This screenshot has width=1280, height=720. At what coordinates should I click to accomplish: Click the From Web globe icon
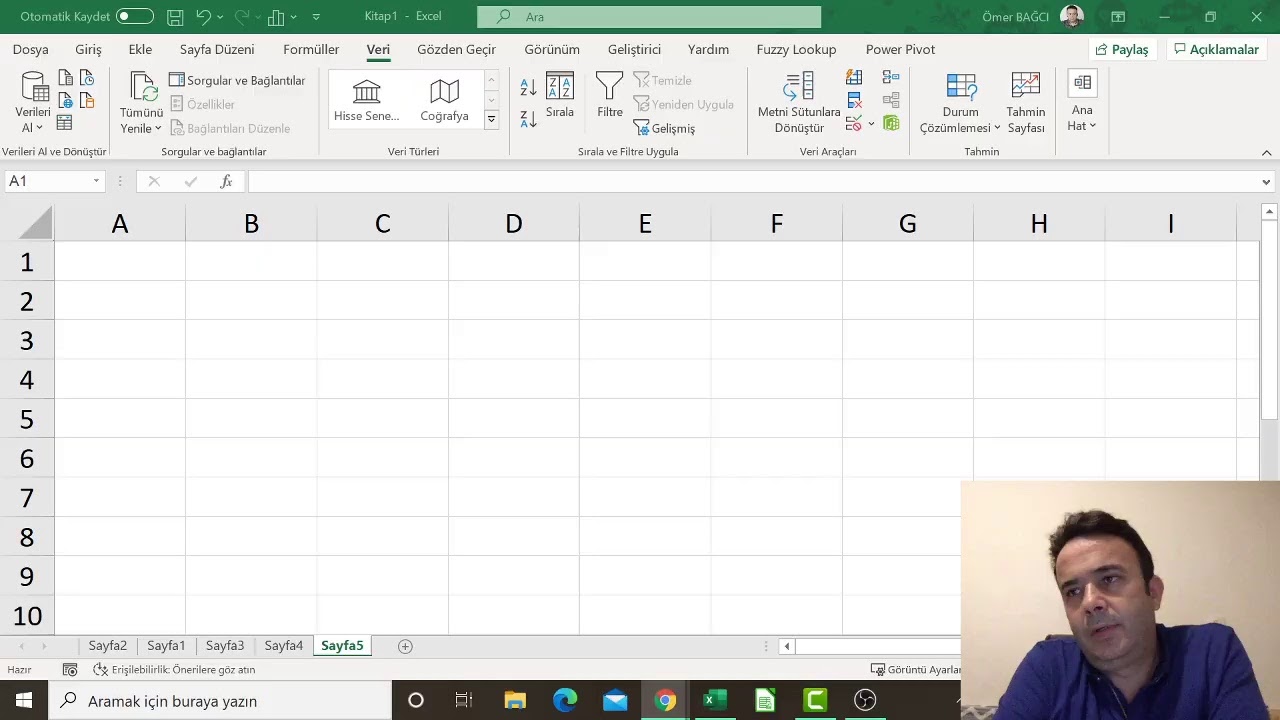(66, 100)
